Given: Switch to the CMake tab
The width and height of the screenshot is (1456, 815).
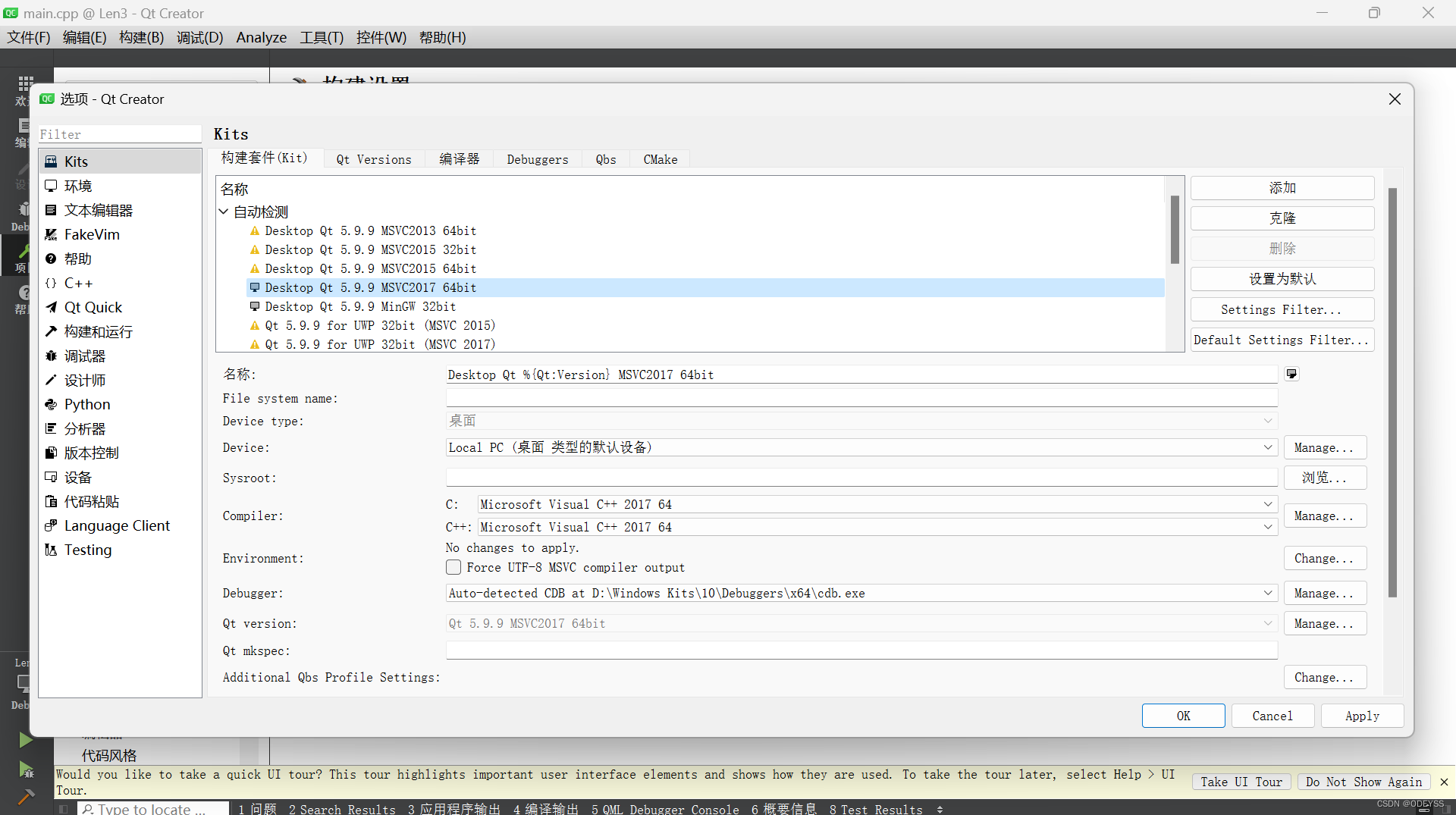Looking at the screenshot, I should tap(661, 159).
